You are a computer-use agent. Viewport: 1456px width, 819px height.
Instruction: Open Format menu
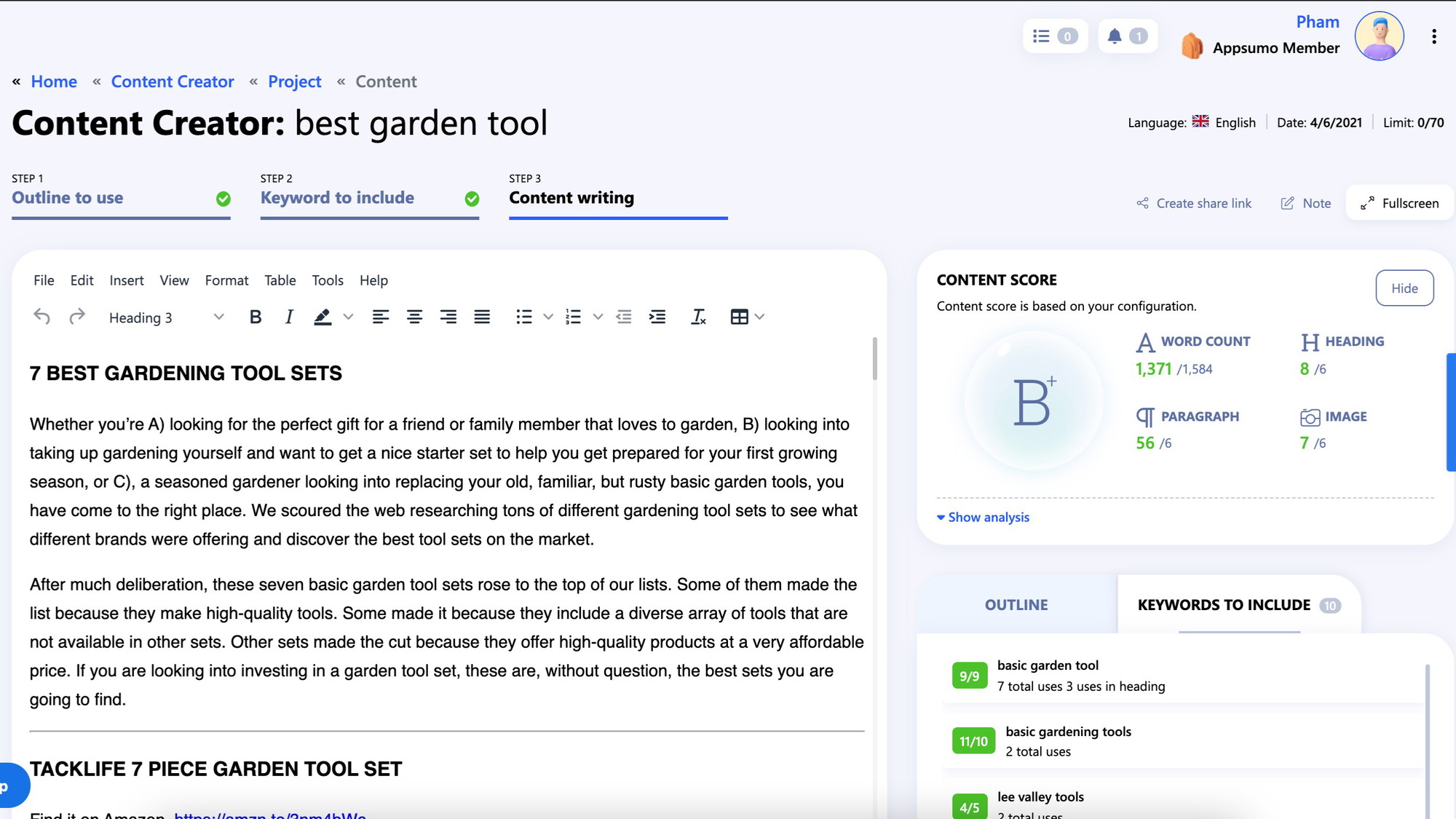pyautogui.click(x=226, y=280)
